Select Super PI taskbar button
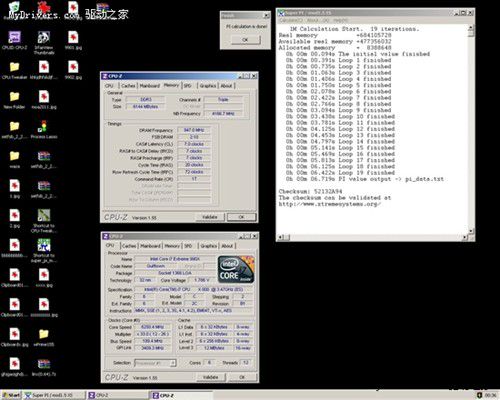 (53, 395)
